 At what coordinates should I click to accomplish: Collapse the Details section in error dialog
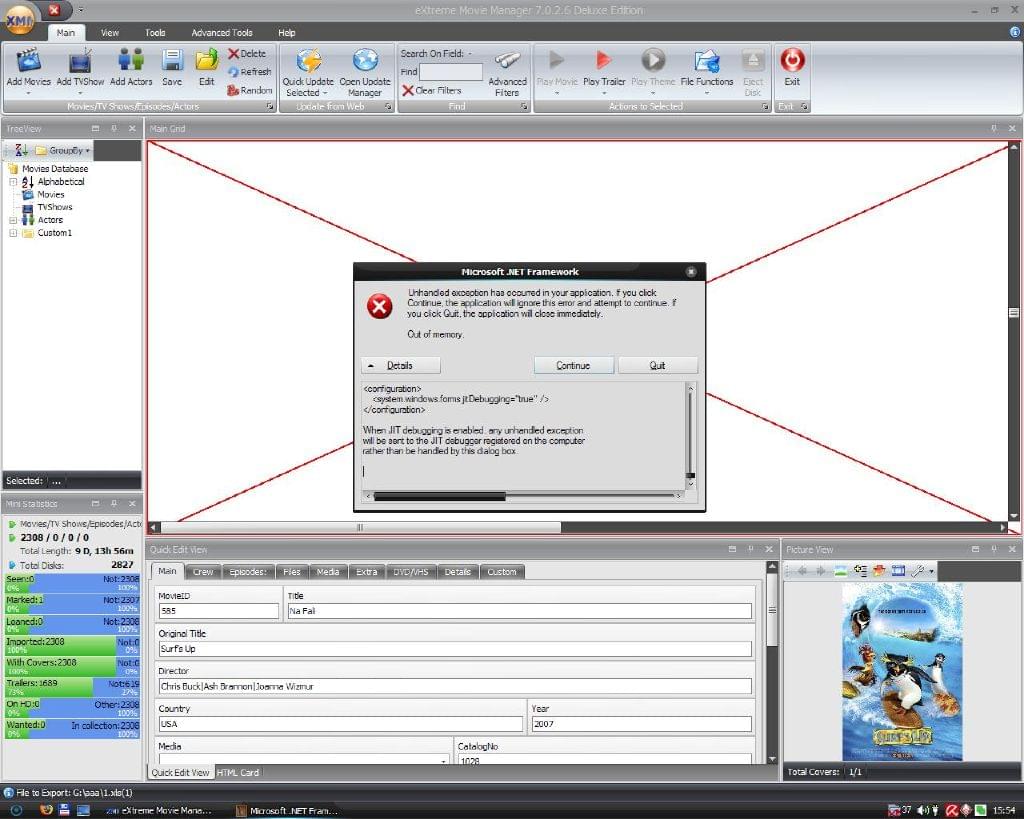click(x=401, y=365)
